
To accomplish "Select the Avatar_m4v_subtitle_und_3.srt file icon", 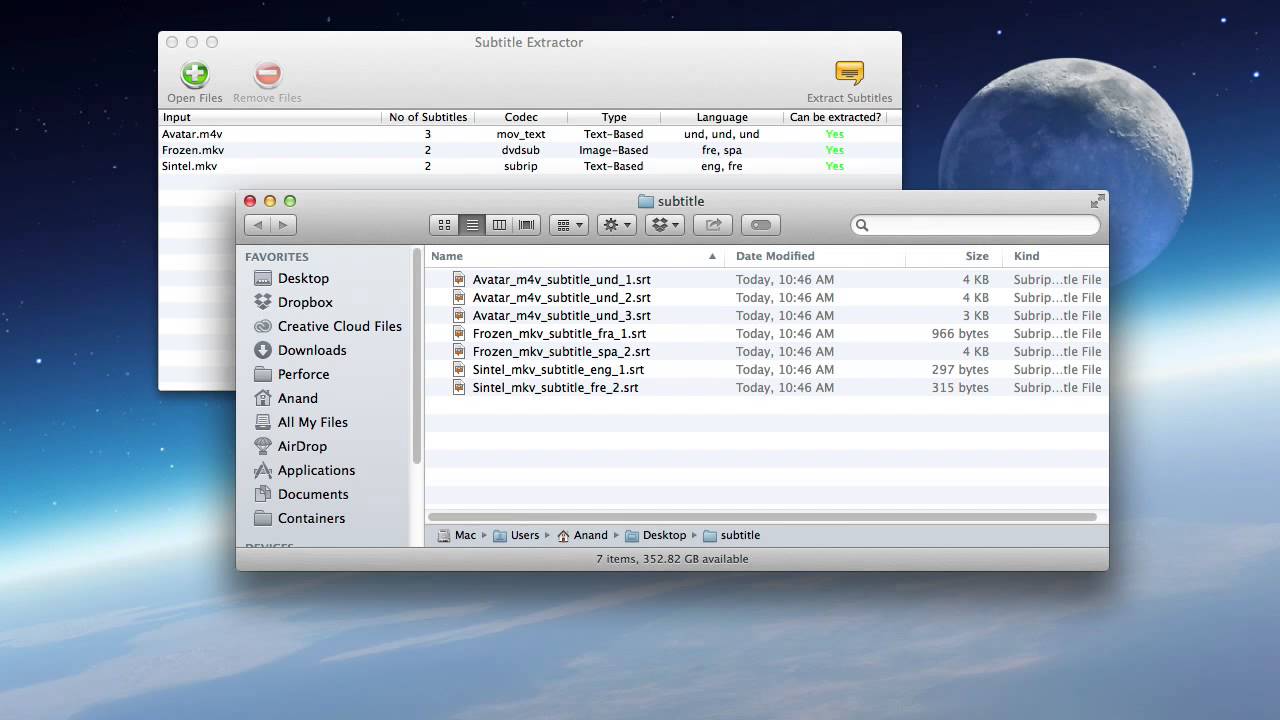I will (x=459, y=315).
